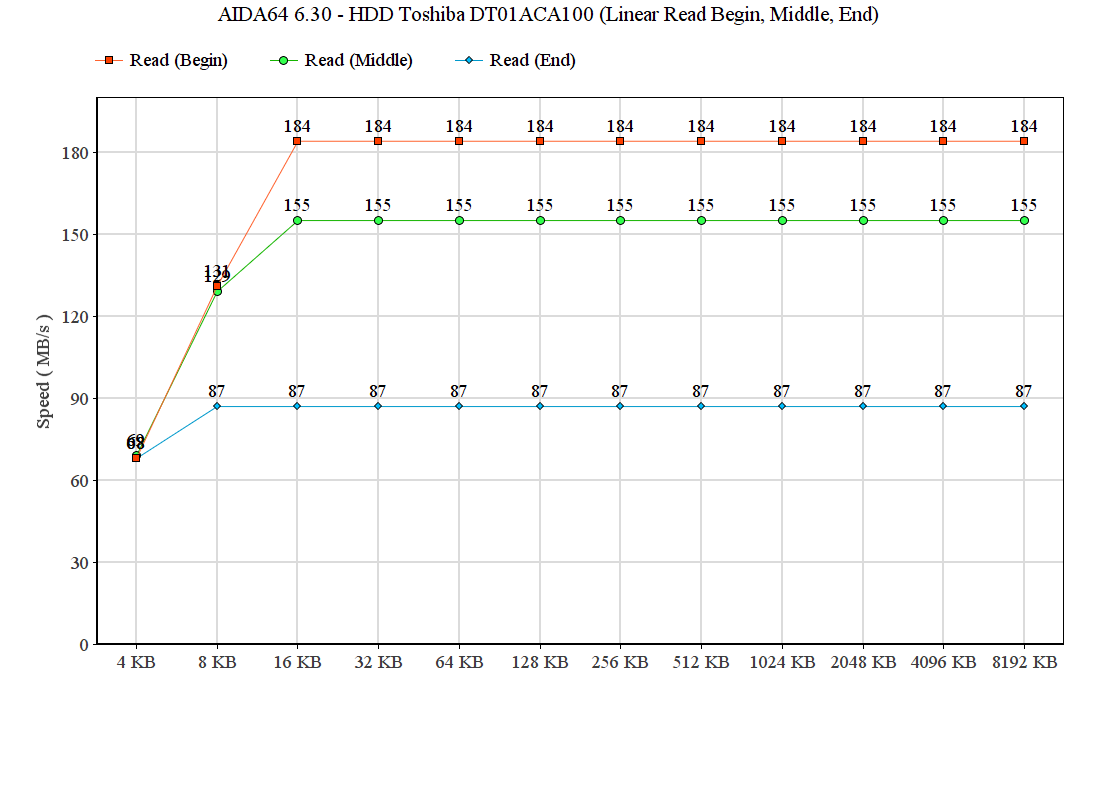
Task: Pick the Read (End) blue diamond at 8 KB
Action: tap(217, 406)
